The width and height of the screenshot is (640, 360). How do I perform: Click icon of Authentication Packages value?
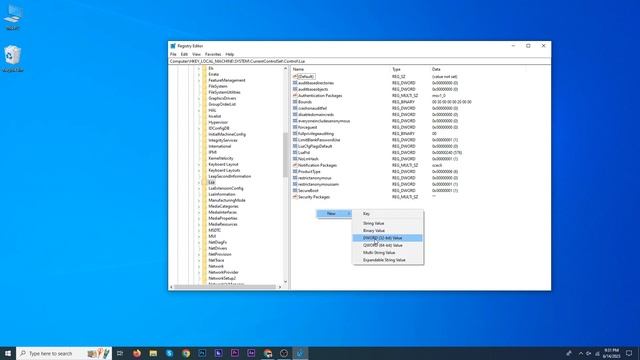tap(295, 96)
